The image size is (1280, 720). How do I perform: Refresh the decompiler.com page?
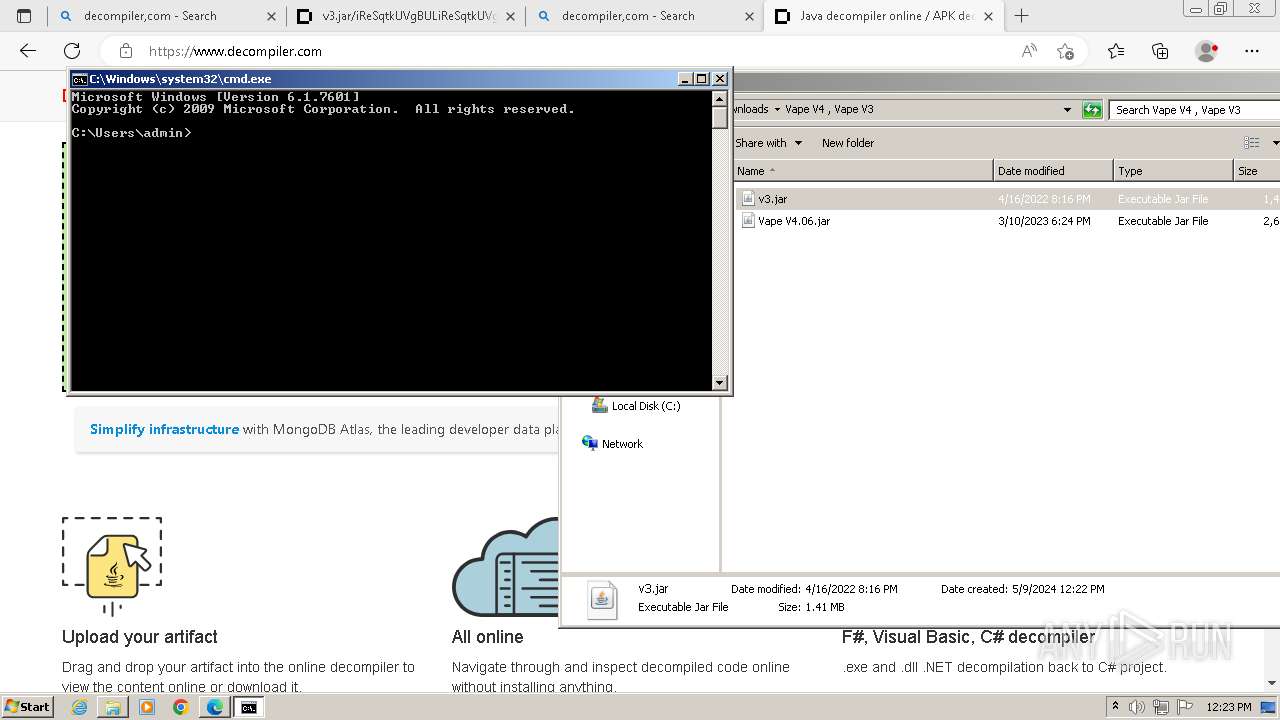pos(72,51)
